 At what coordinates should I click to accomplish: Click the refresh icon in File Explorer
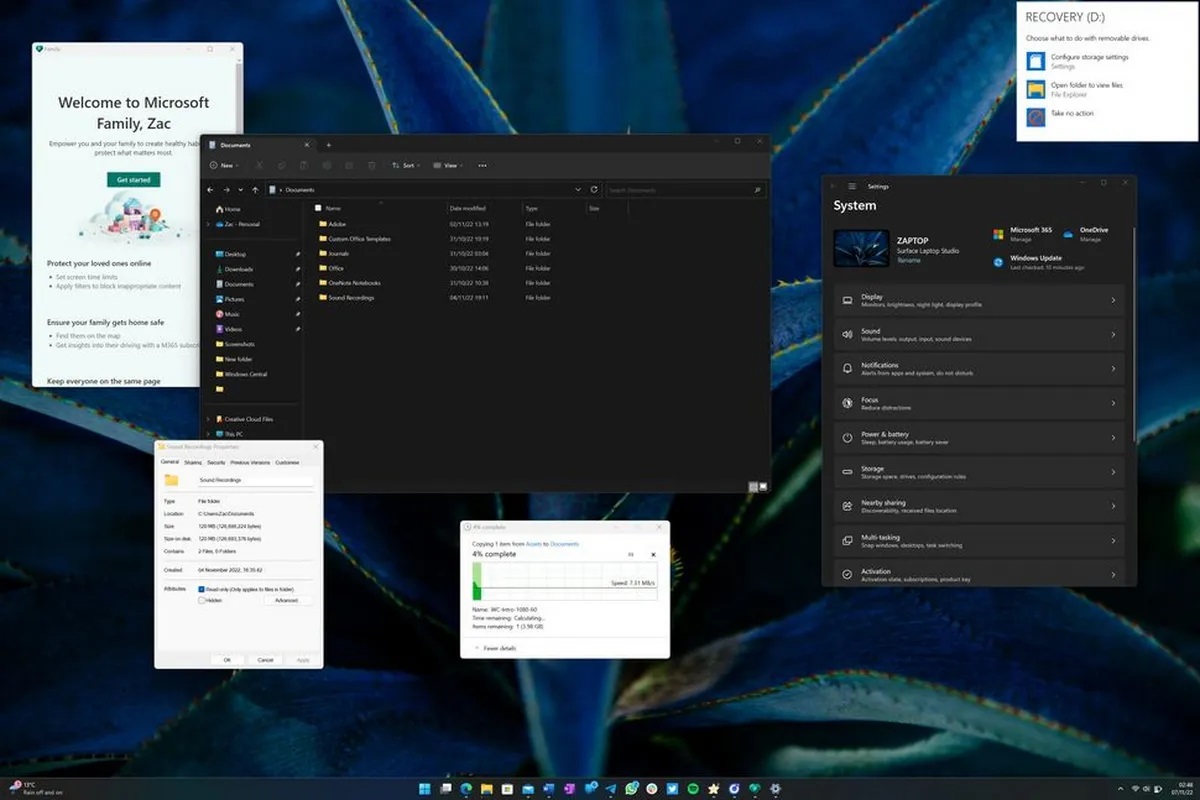(594, 189)
